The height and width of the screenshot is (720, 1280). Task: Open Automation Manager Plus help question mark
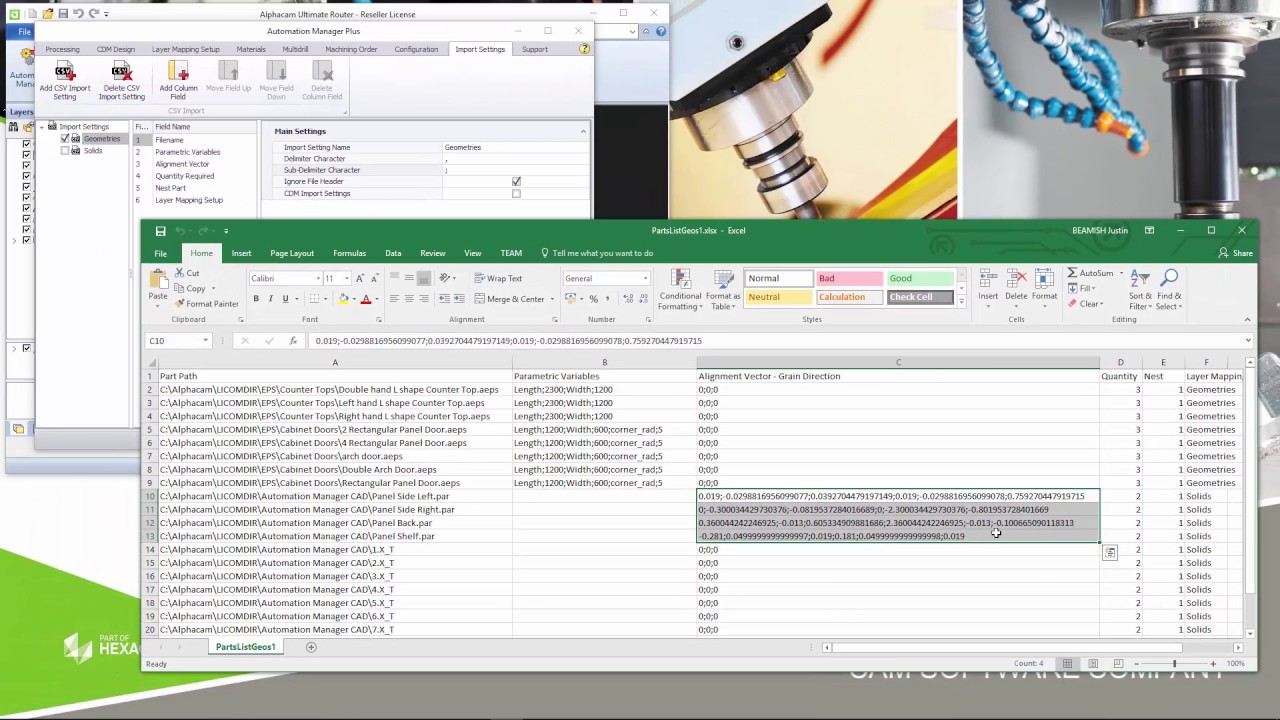coord(584,49)
